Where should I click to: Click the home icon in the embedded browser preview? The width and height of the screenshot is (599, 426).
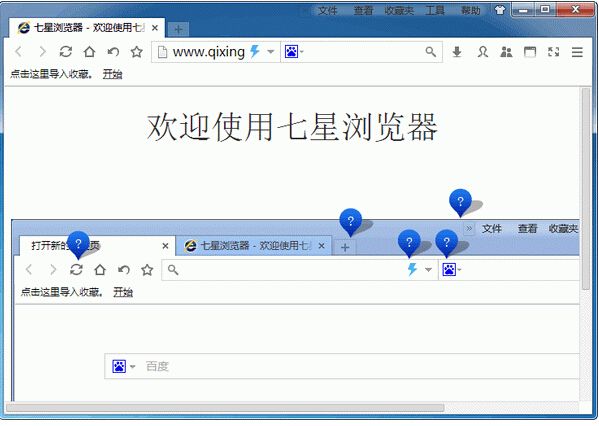100,270
